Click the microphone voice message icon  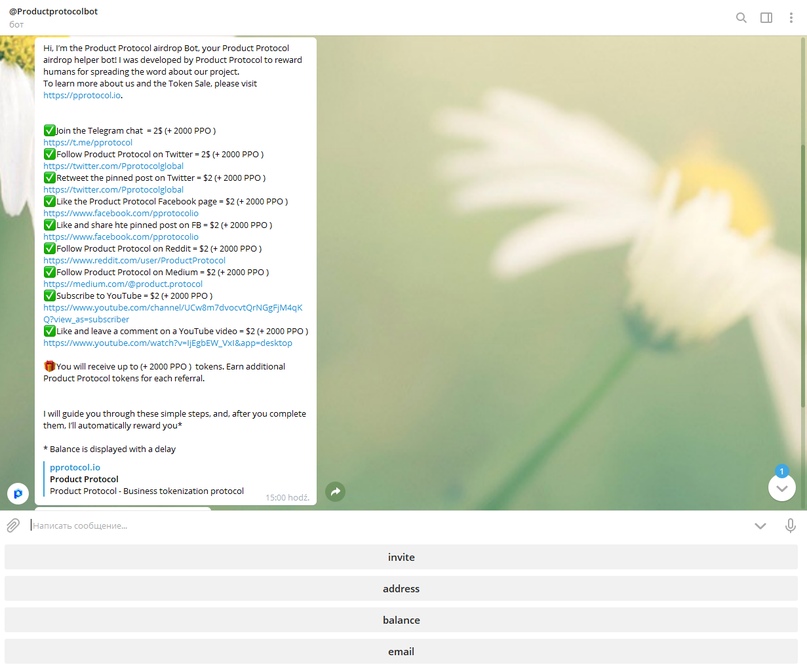pos(790,525)
